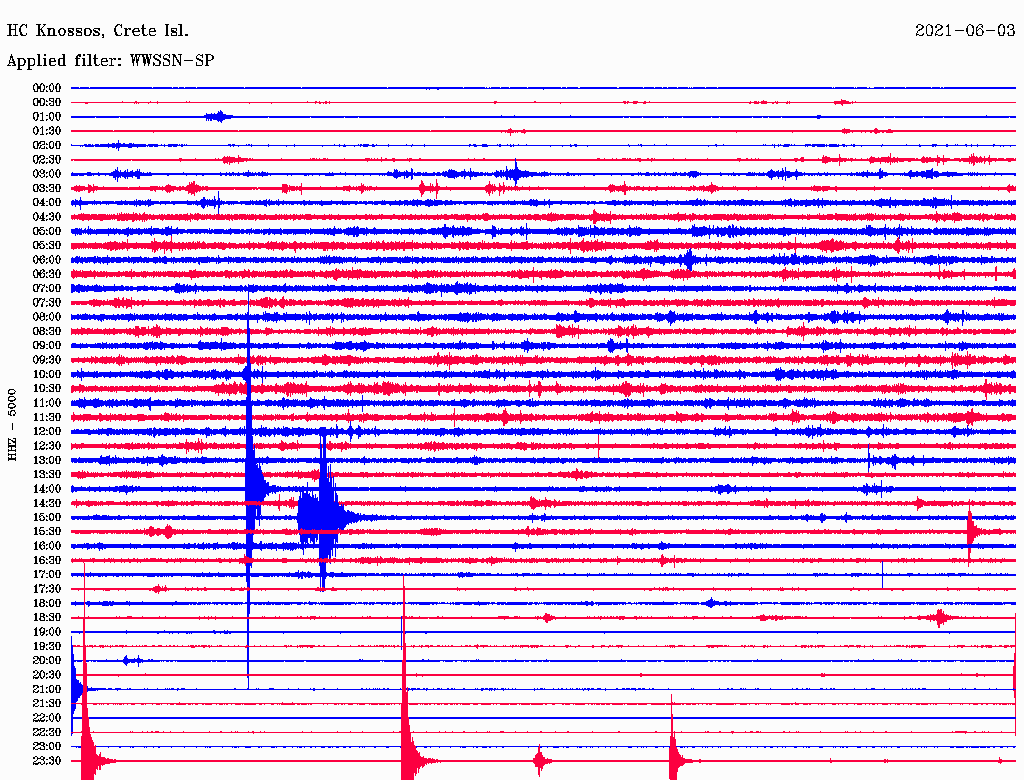
Task: Select the 17:00 time row label
Action: [47, 574]
